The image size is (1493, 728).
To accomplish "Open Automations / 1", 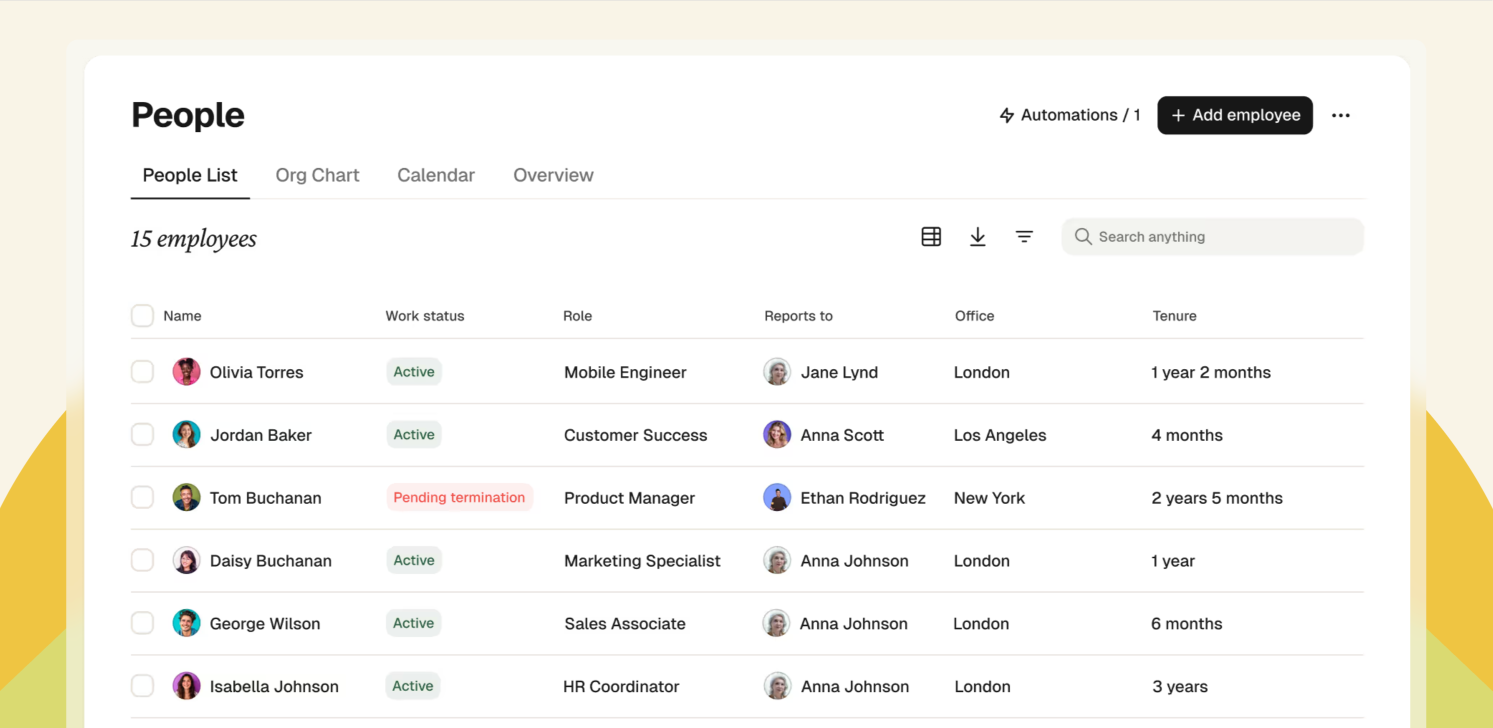I will [x=1070, y=114].
